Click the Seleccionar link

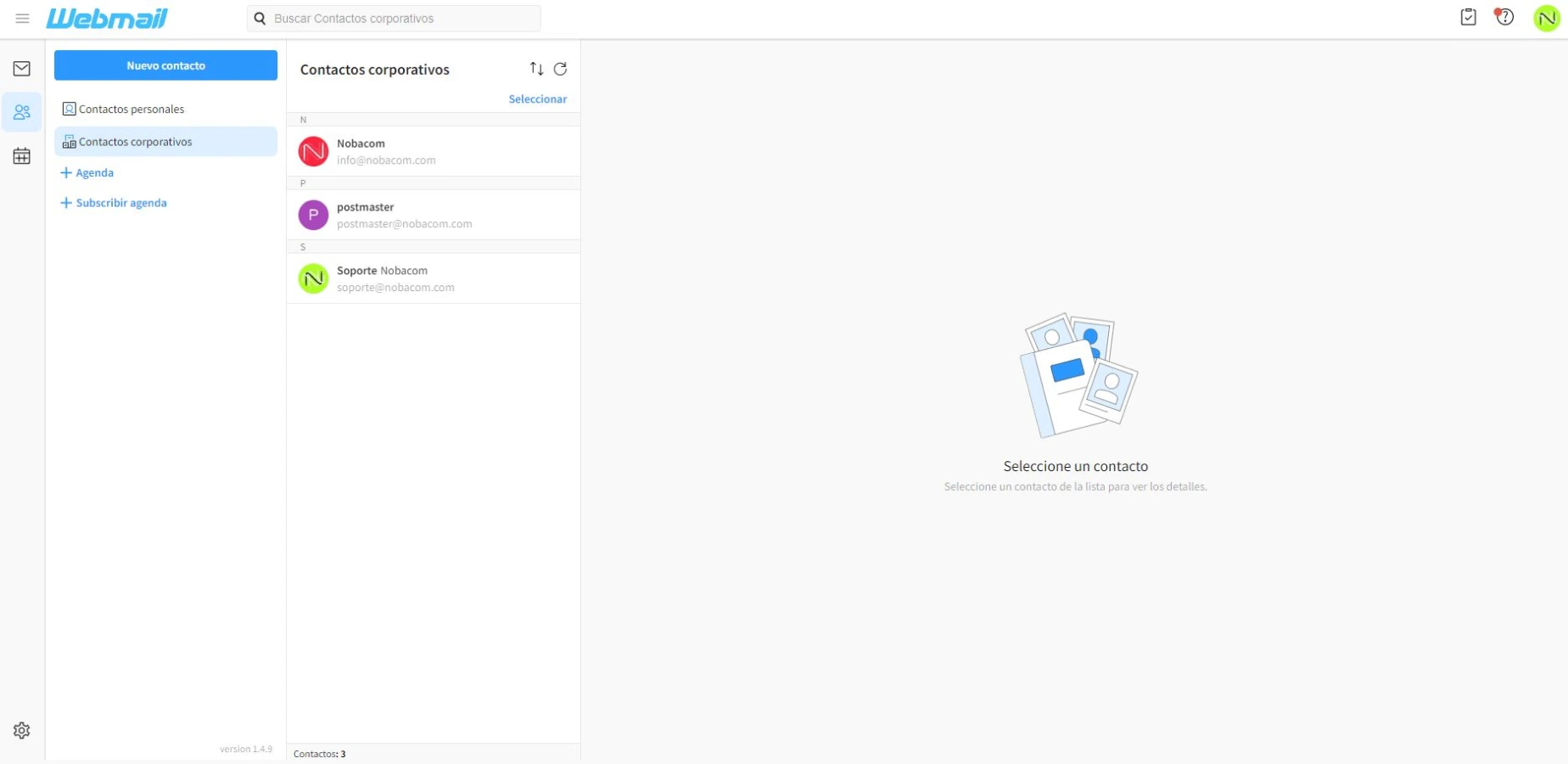pos(537,99)
